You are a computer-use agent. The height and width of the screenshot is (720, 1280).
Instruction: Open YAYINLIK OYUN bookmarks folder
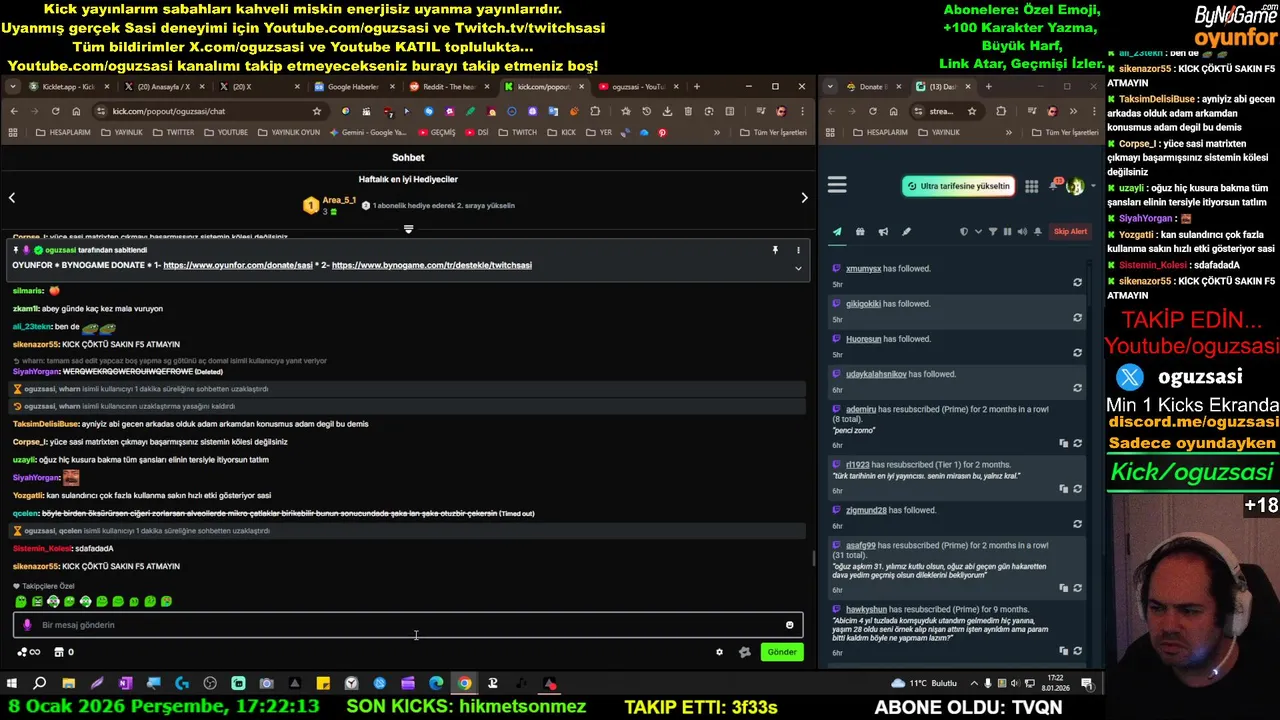tap(289, 132)
